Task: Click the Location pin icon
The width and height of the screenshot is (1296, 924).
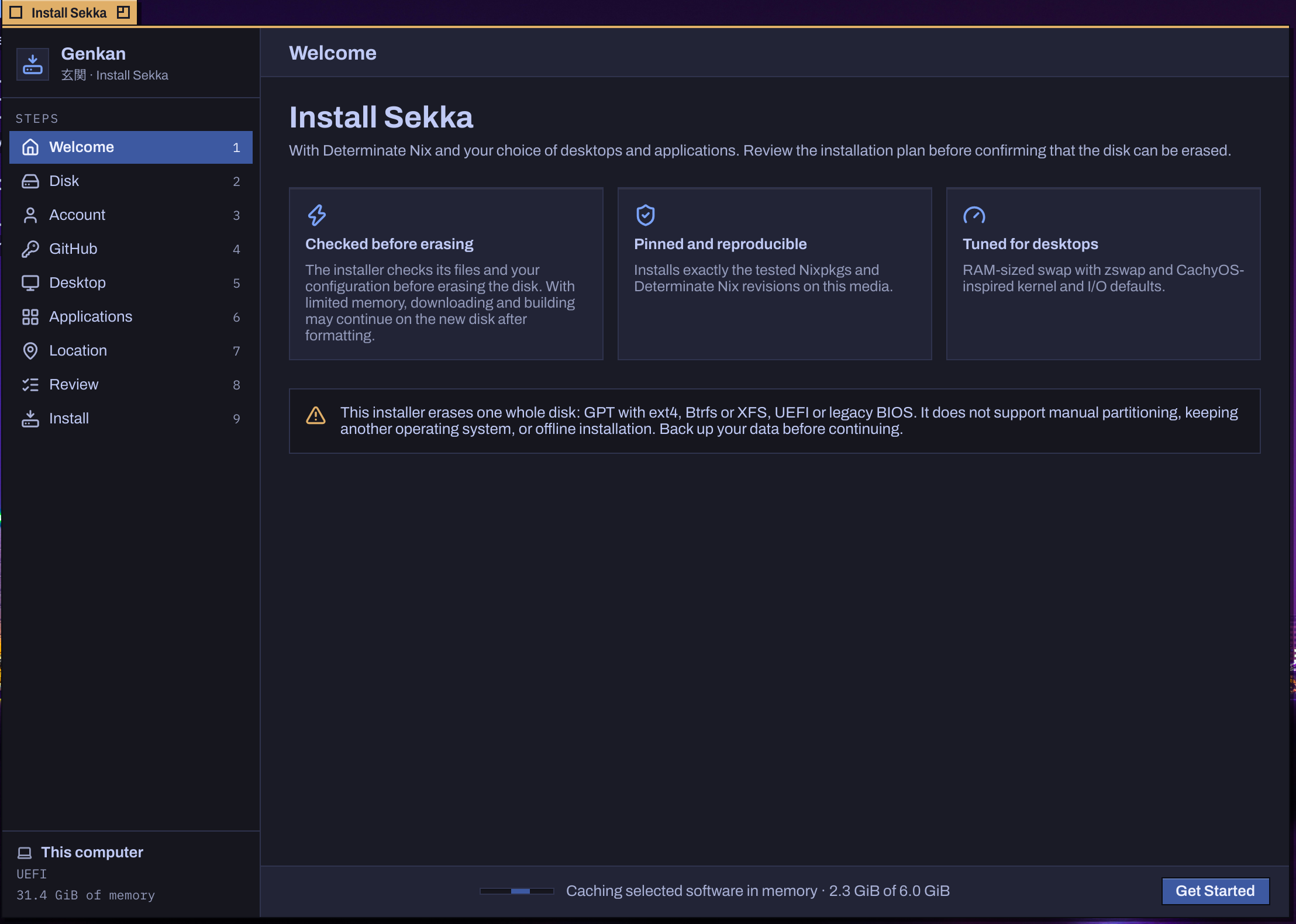Action: [30, 351]
